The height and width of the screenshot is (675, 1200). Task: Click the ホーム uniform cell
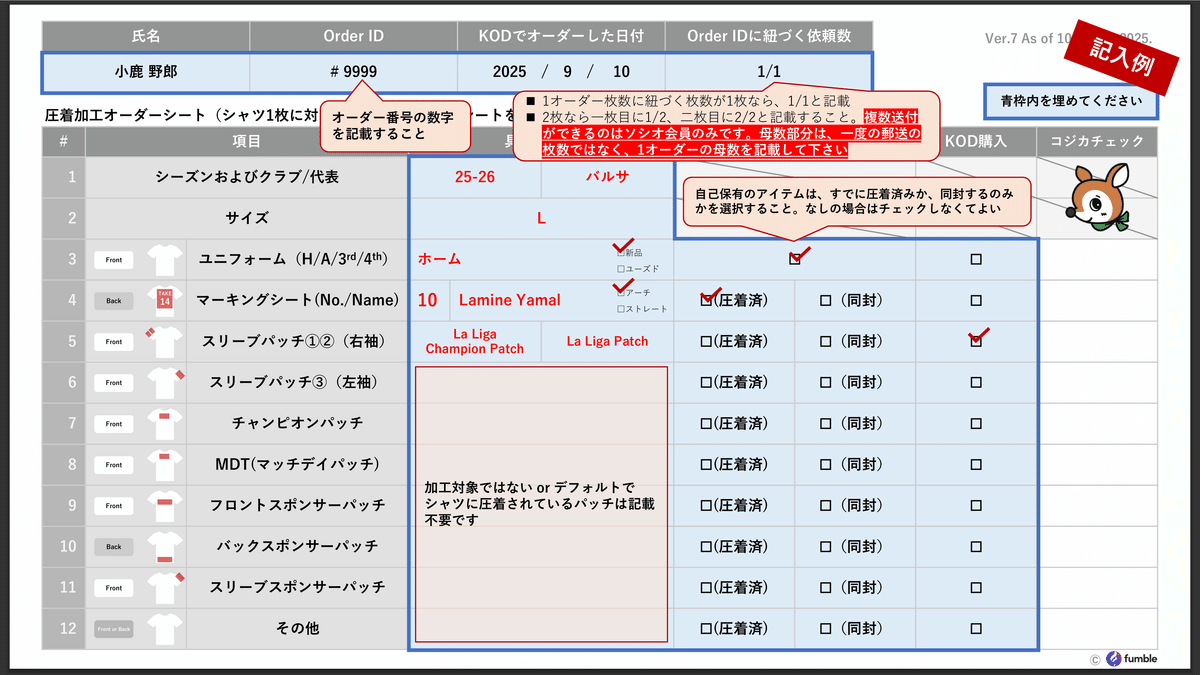click(x=541, y=259)
